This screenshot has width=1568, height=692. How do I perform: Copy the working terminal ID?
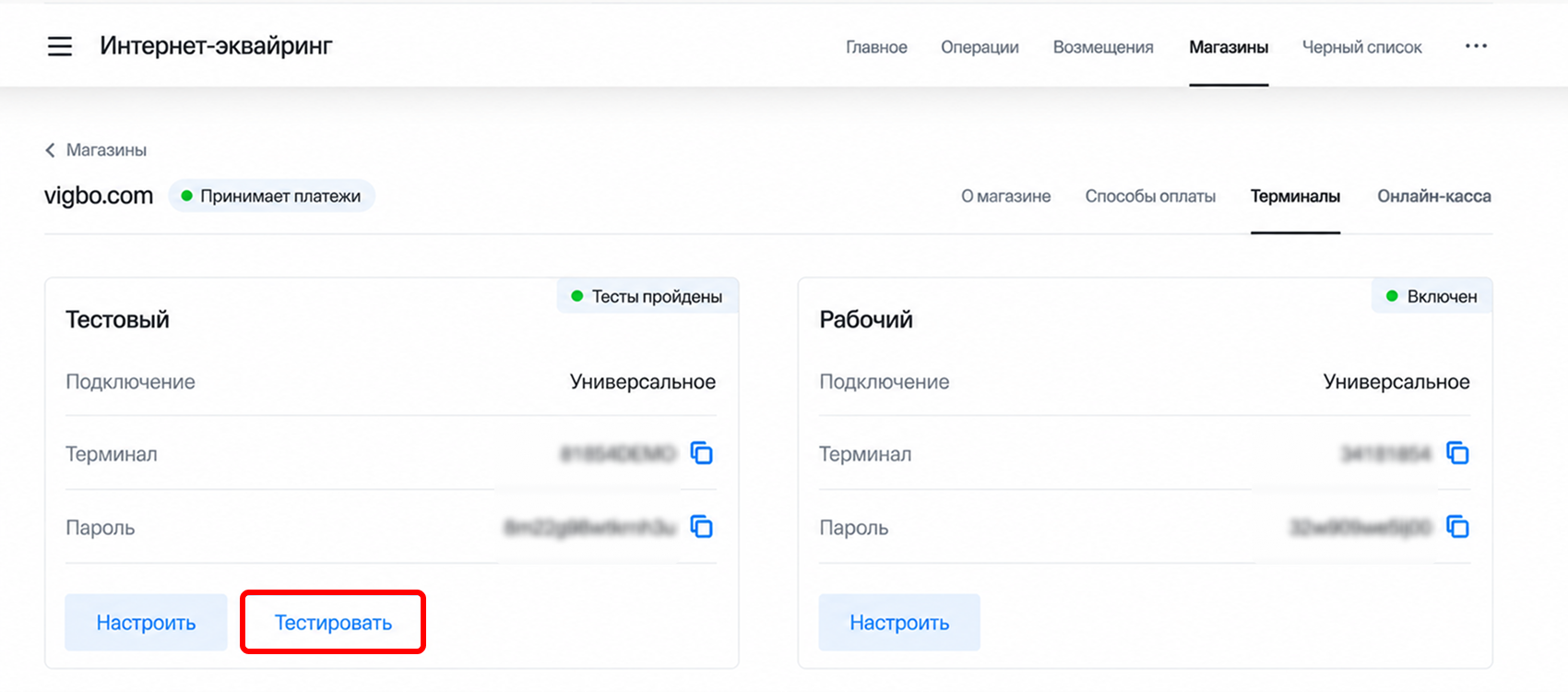(1457, 453)
